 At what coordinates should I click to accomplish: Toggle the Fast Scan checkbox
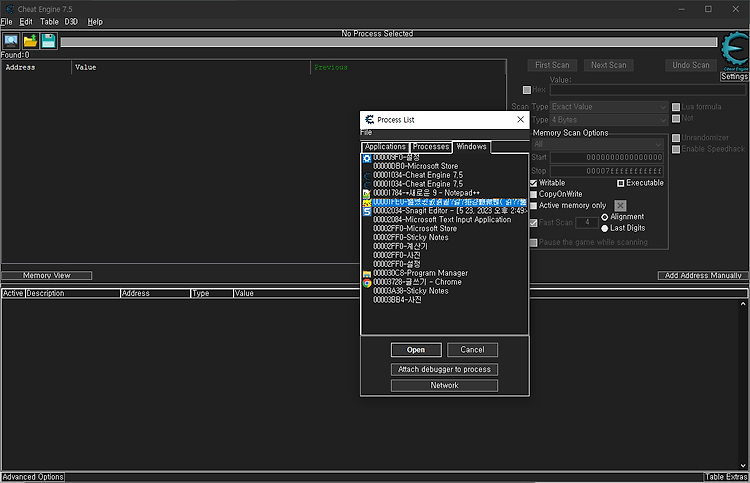pos(533,223)
